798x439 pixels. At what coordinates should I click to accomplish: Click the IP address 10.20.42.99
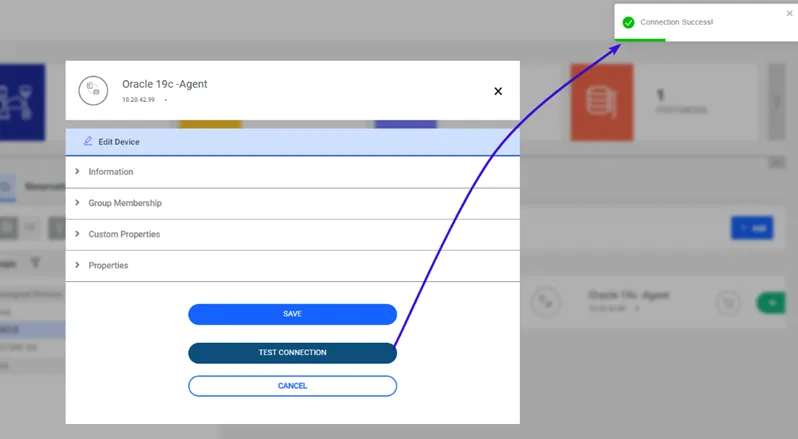[138, 100]
